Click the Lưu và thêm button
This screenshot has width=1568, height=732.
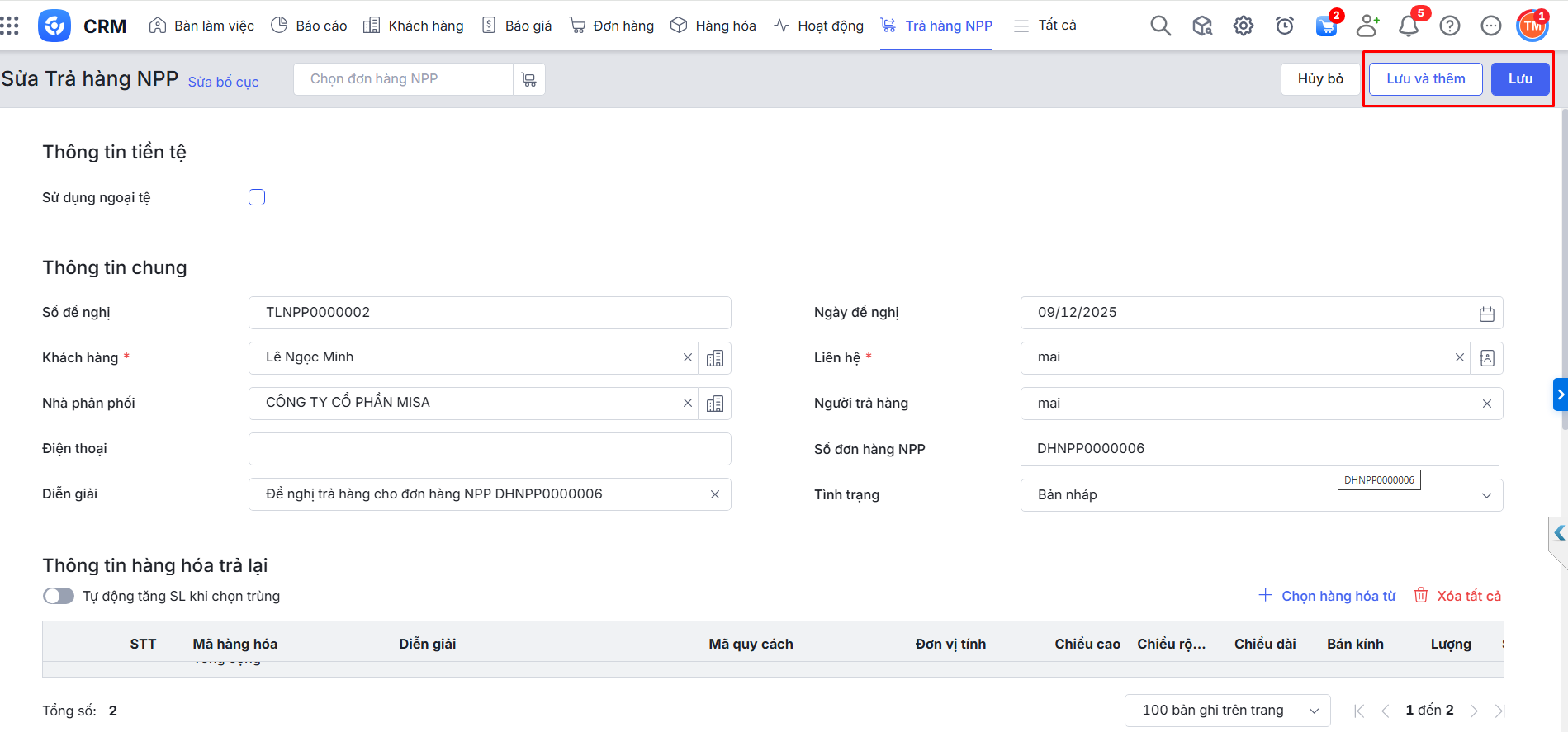tap(1425, 79)
